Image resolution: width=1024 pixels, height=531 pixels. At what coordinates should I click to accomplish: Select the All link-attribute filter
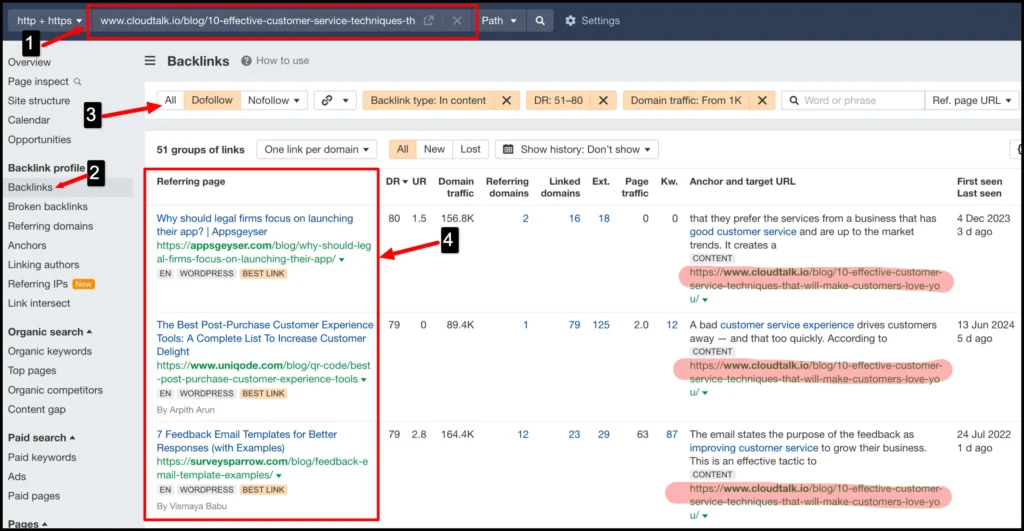point(170,101)
